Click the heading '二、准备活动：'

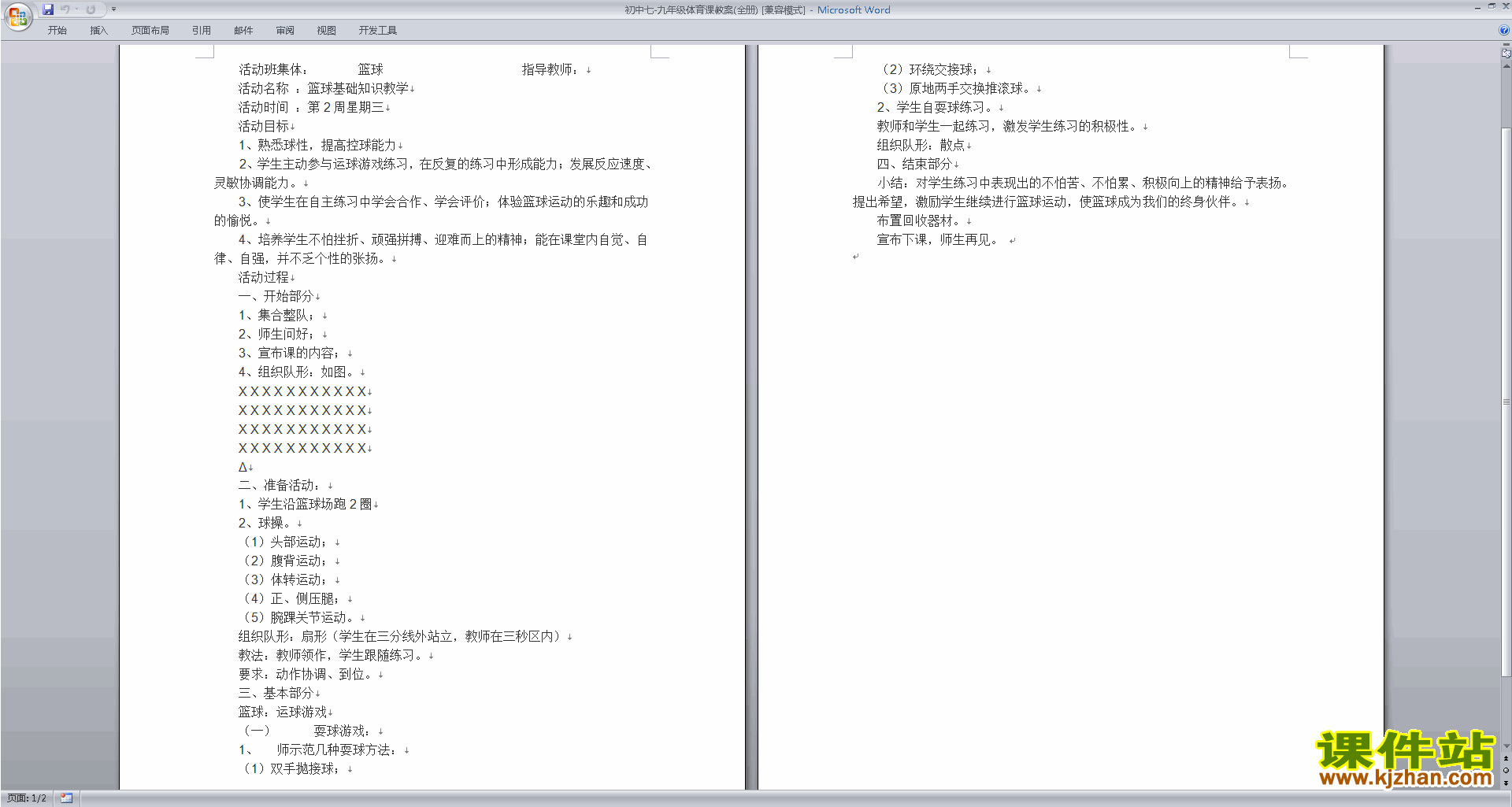click(280, 485)
